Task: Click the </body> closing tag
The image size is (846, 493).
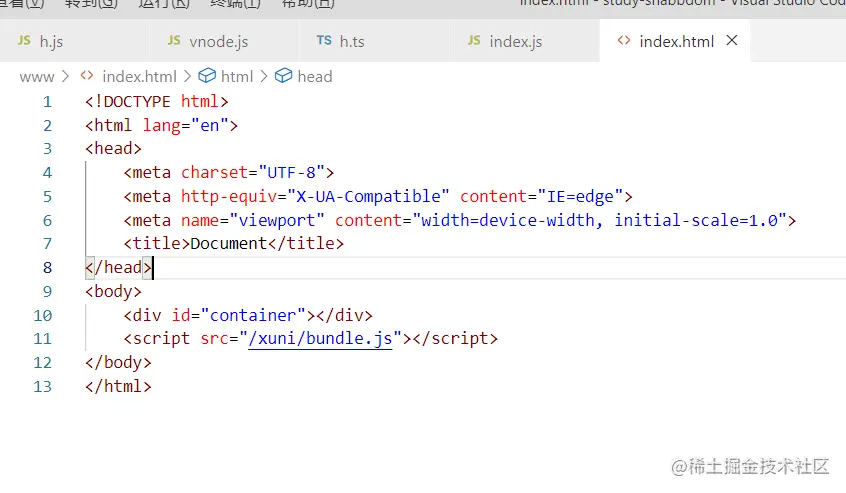Action: [x=118, y=362]
